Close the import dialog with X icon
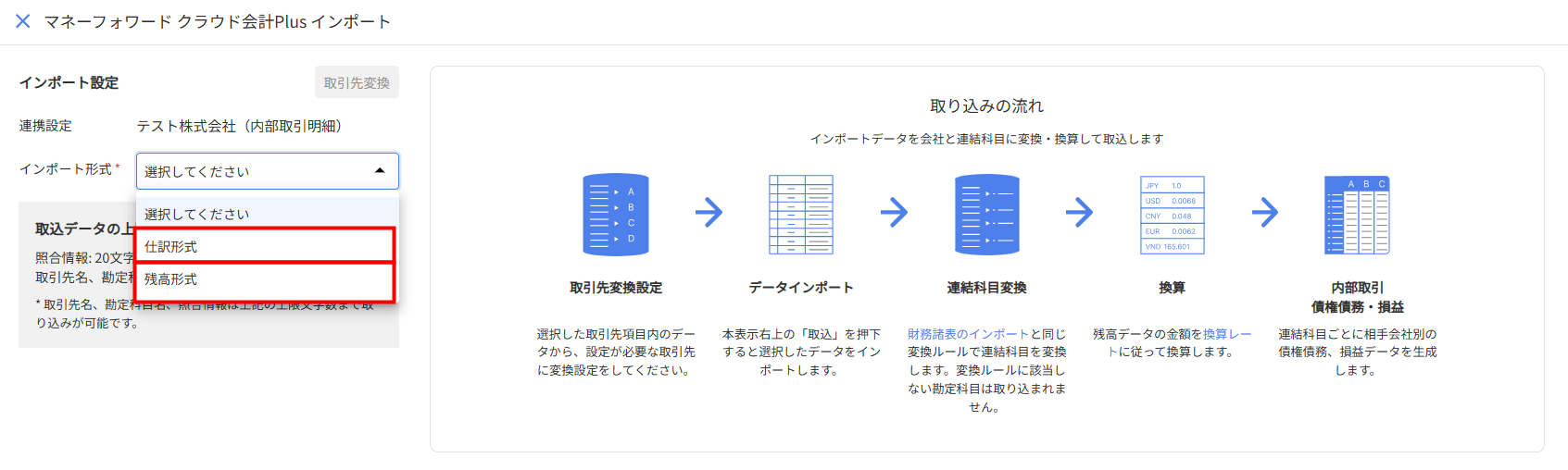 click(23, 21)
